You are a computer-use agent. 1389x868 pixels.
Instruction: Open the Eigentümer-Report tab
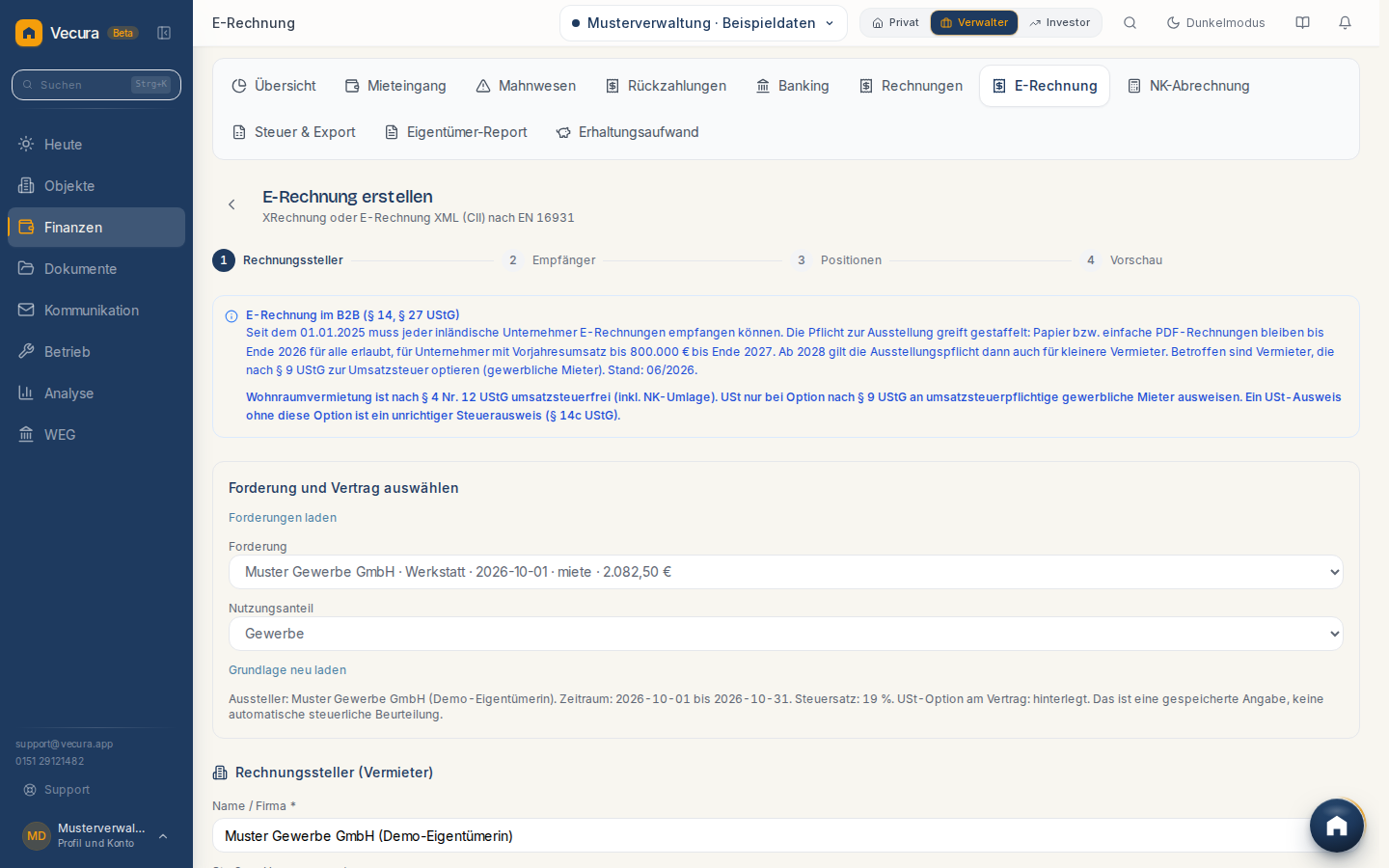point(456,132)
